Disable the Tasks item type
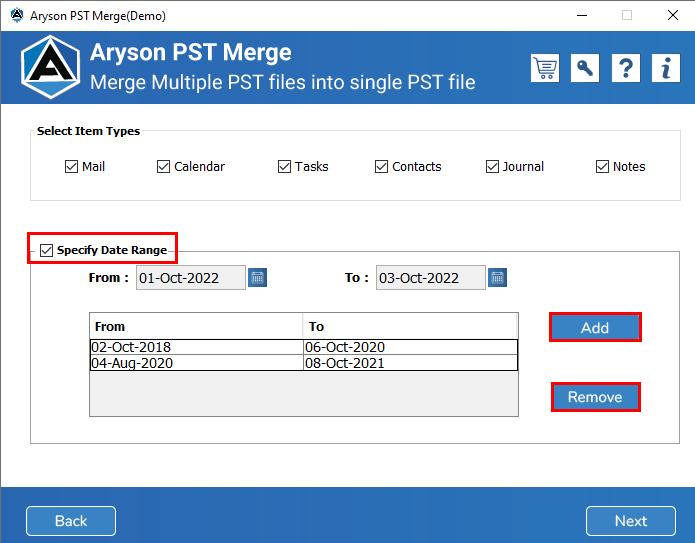The image size is (695, 543). point(284,167)
